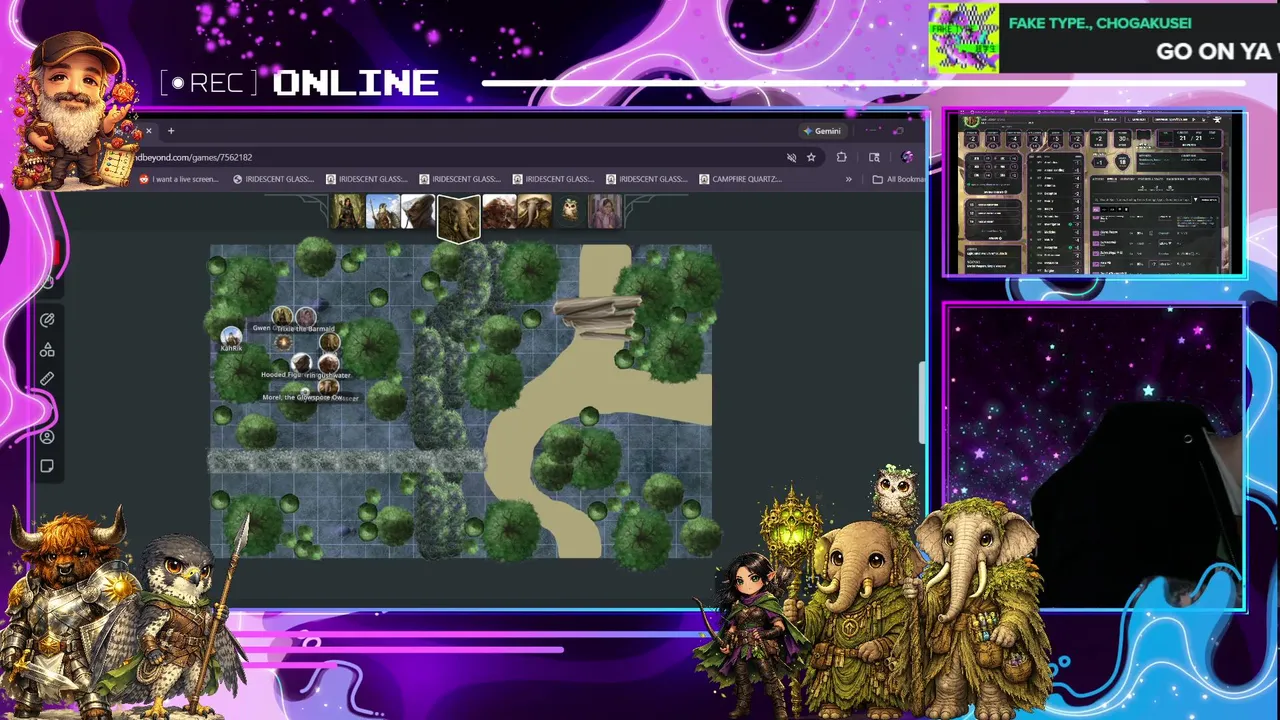Image resolution: width=1280 pixels, height=720 pixels.
Task: Open the character profile sidebar icon
Action: [x=47, y=437]
